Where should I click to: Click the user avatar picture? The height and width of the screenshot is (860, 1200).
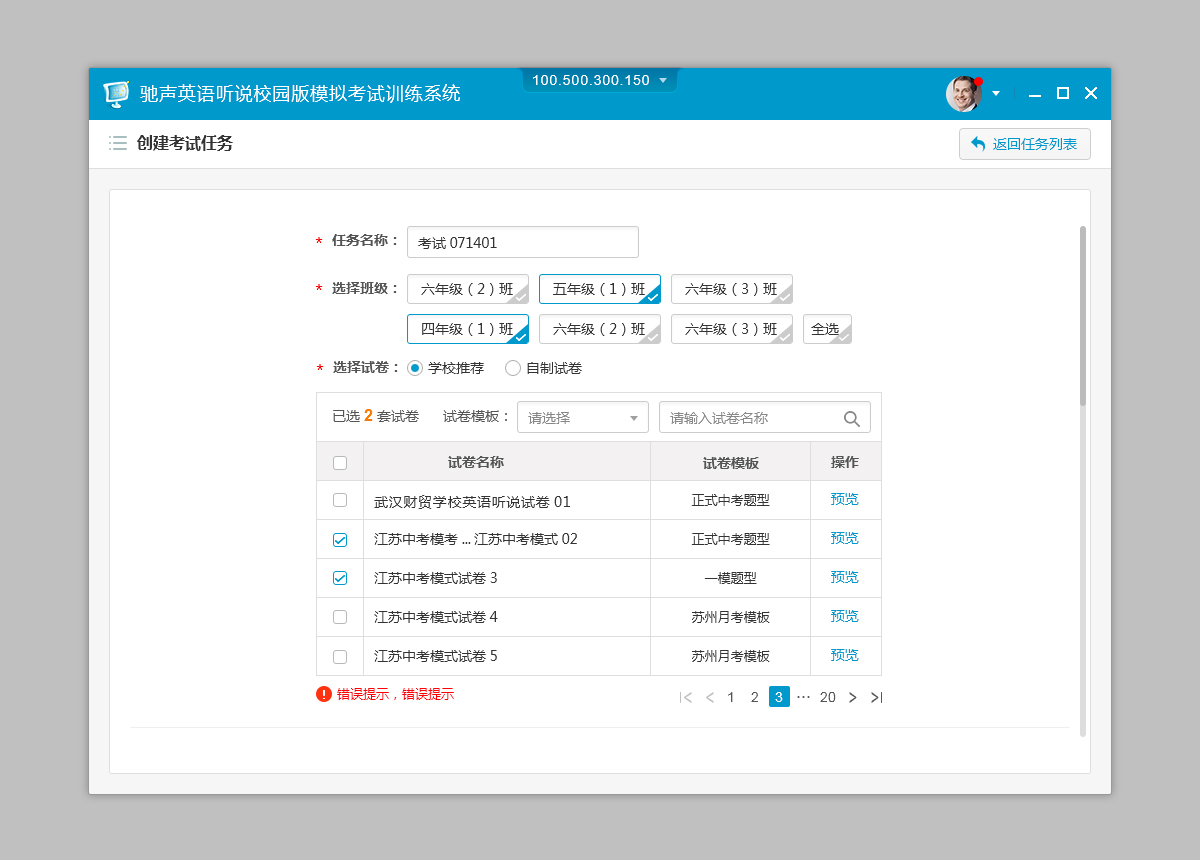coord(963,94)
